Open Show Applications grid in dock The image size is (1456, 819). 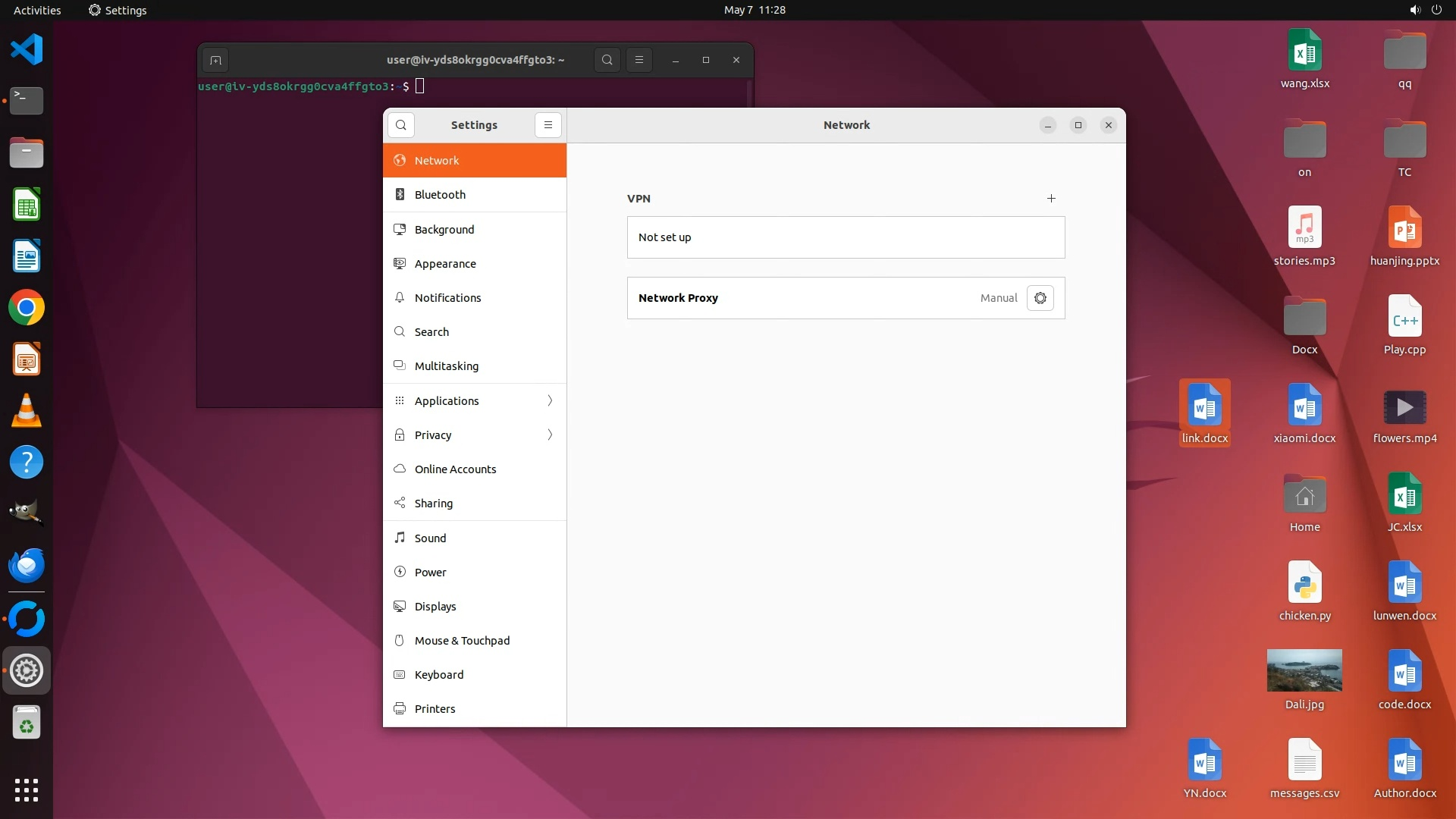(x=27, y=789)
